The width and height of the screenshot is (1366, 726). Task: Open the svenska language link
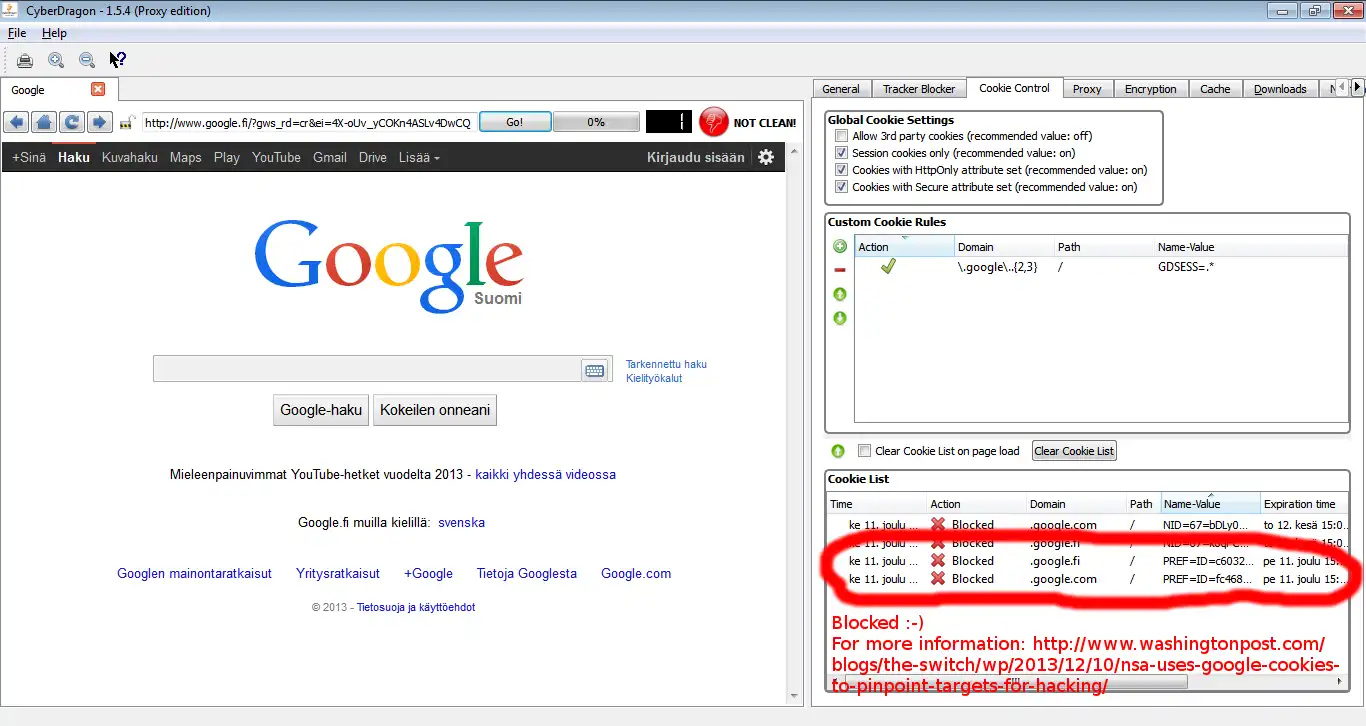pyautogui.click(x=462, y=523)
